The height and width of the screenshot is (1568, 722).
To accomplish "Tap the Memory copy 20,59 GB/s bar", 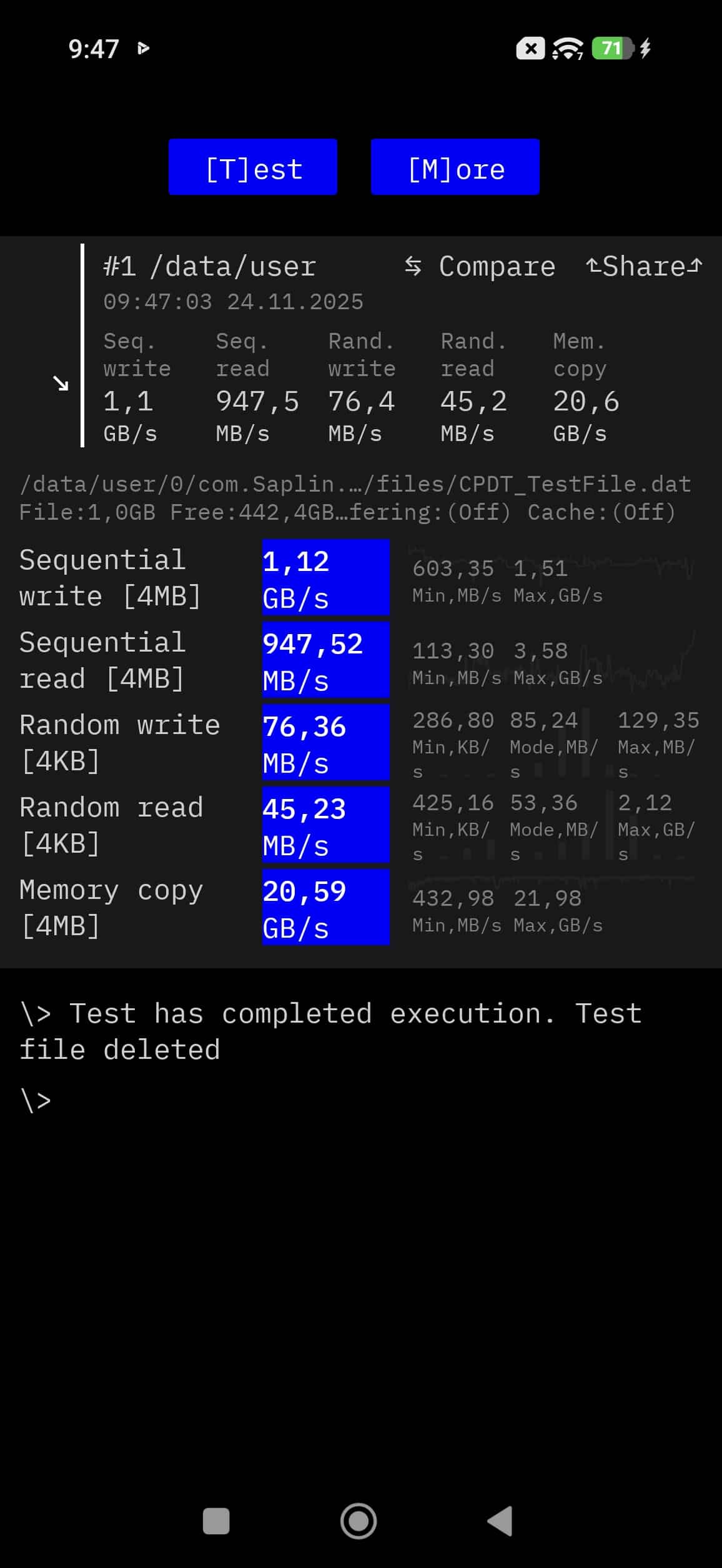I will pos(325,908).
